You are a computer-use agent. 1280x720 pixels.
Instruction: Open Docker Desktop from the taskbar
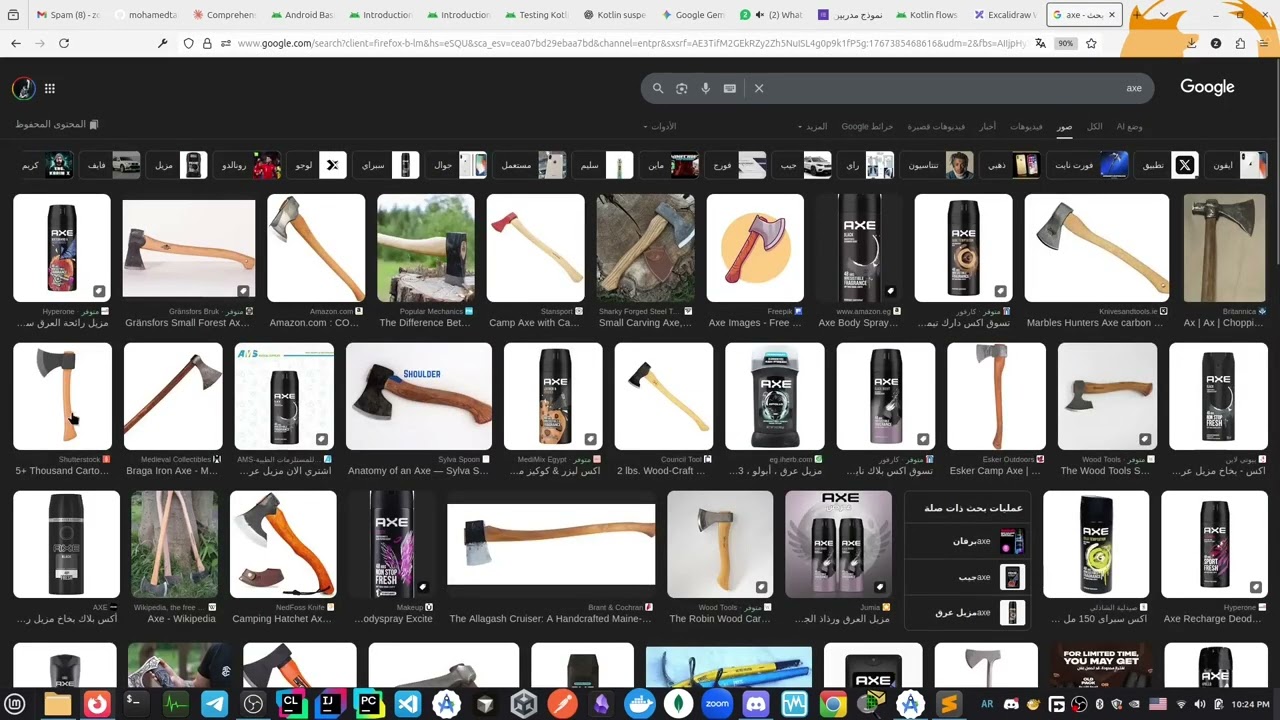tap(640, 704)
